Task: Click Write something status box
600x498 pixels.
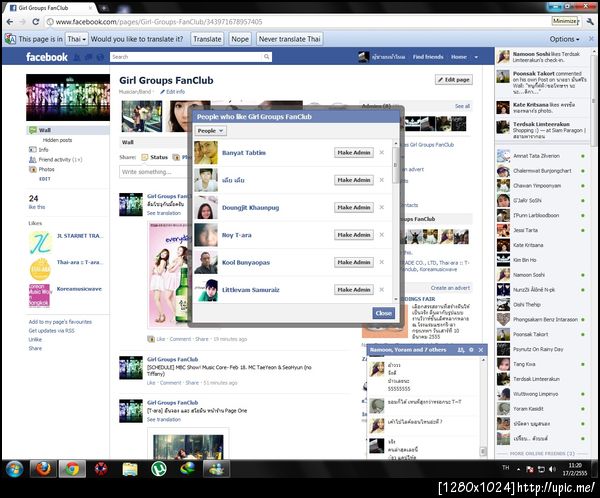Action: (x=155, y=172)
